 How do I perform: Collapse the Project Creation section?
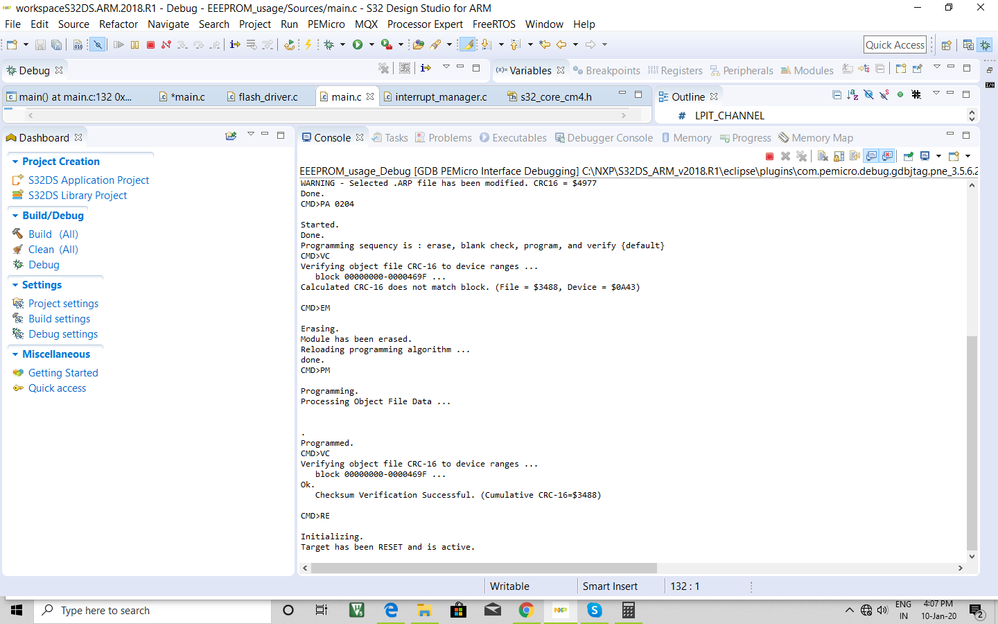pyautogui.click(x=15, y=162)
